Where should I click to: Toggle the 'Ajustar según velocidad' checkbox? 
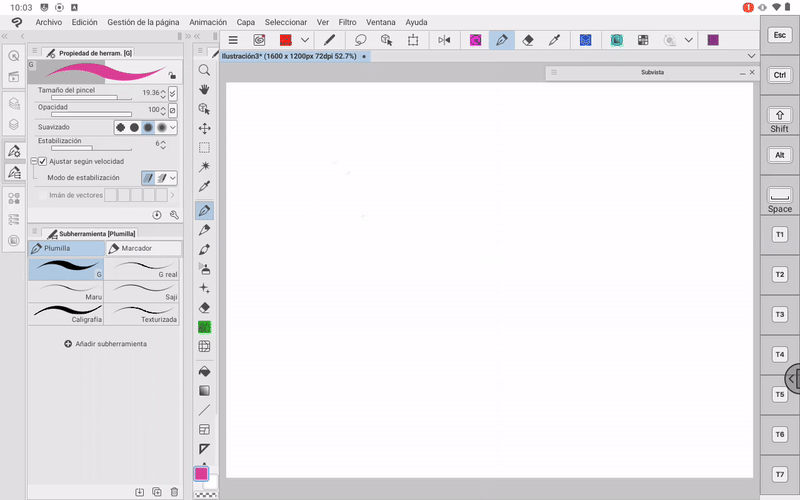(x=43, y=161)
